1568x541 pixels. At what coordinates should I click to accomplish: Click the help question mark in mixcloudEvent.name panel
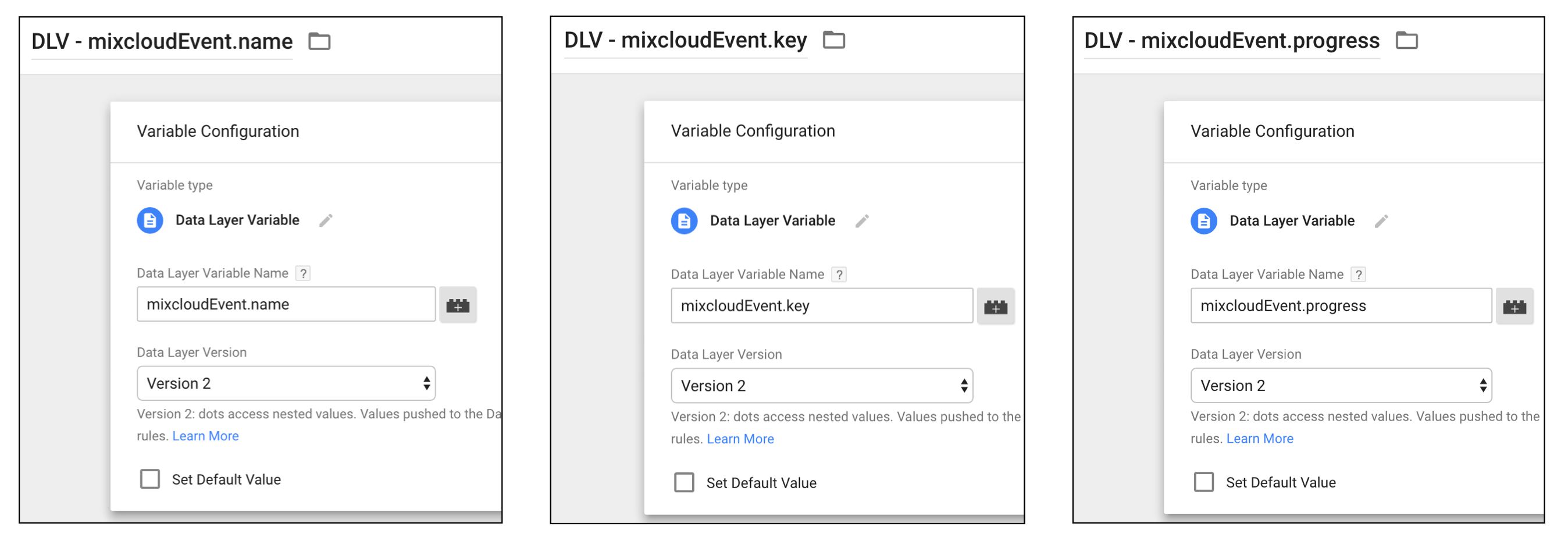pos(302,273)
